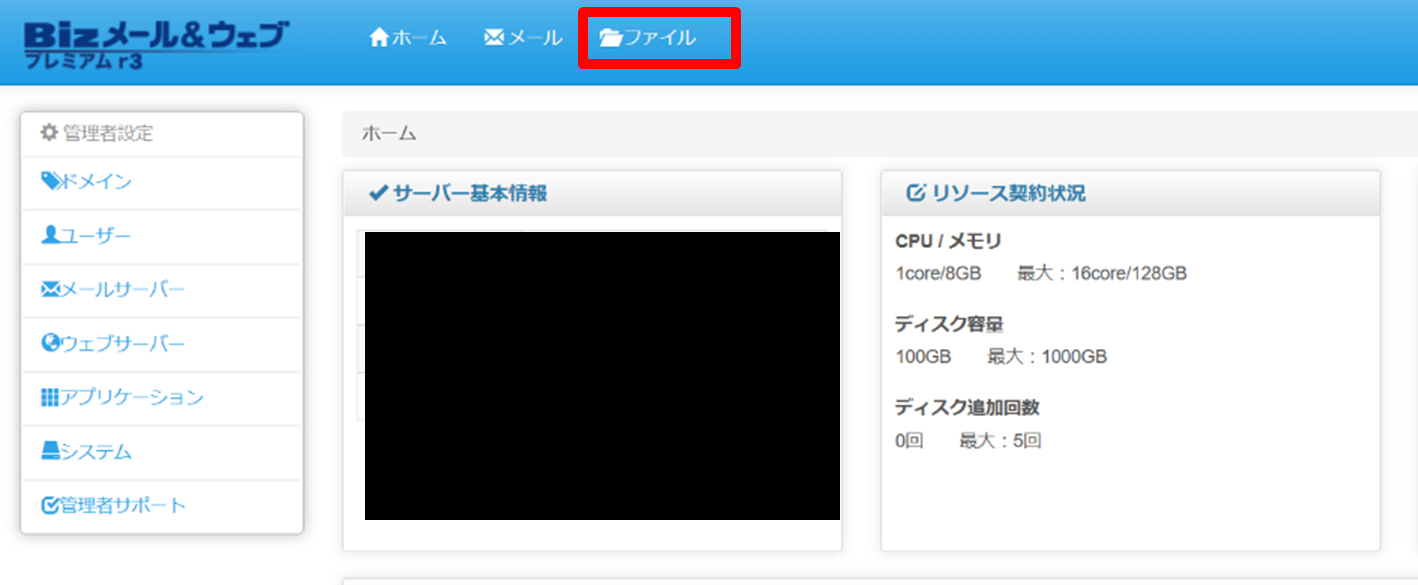The image size is (1418, 585).
Task: Open the メールサーバー sidebar link
Action: point(123,289)
